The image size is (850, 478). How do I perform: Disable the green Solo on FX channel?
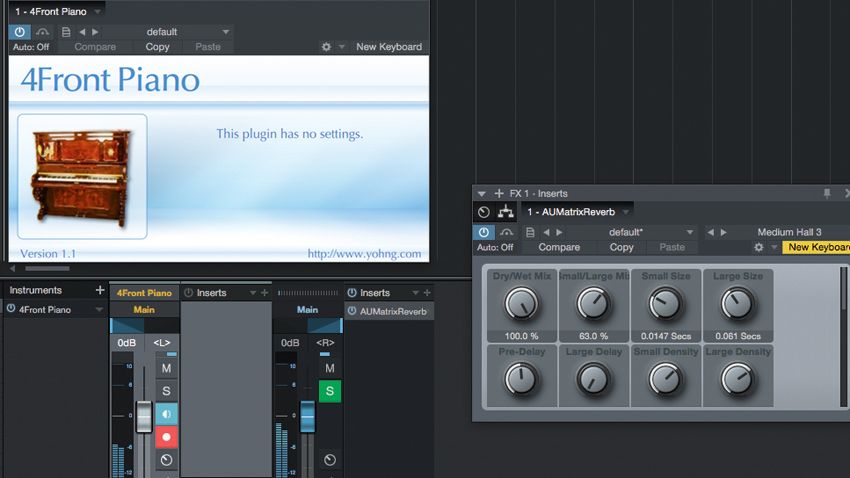coord(330,391)
